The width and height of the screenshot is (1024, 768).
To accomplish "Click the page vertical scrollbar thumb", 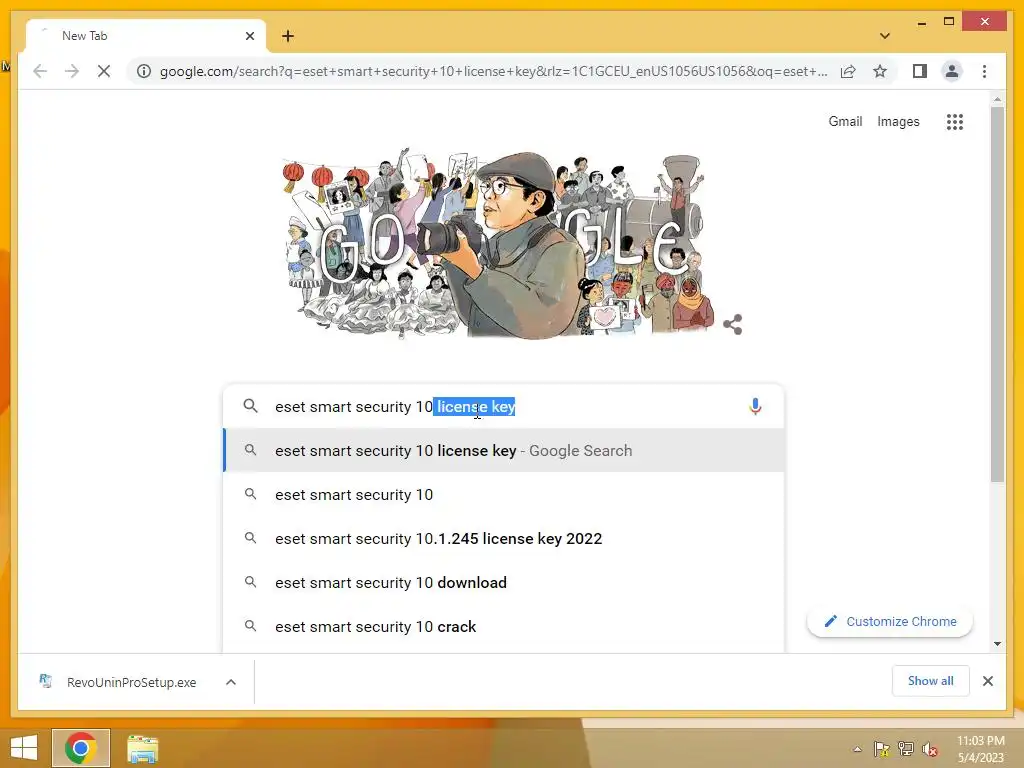I will point(997,294).
